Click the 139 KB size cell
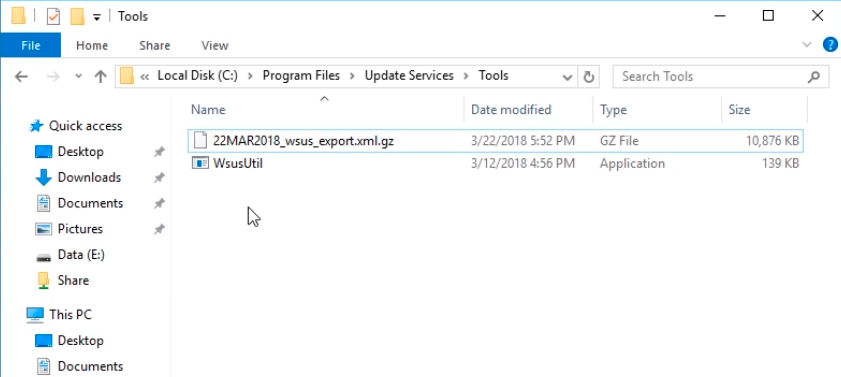This screenshot has height=377, width=841. (x=780, y=163)
